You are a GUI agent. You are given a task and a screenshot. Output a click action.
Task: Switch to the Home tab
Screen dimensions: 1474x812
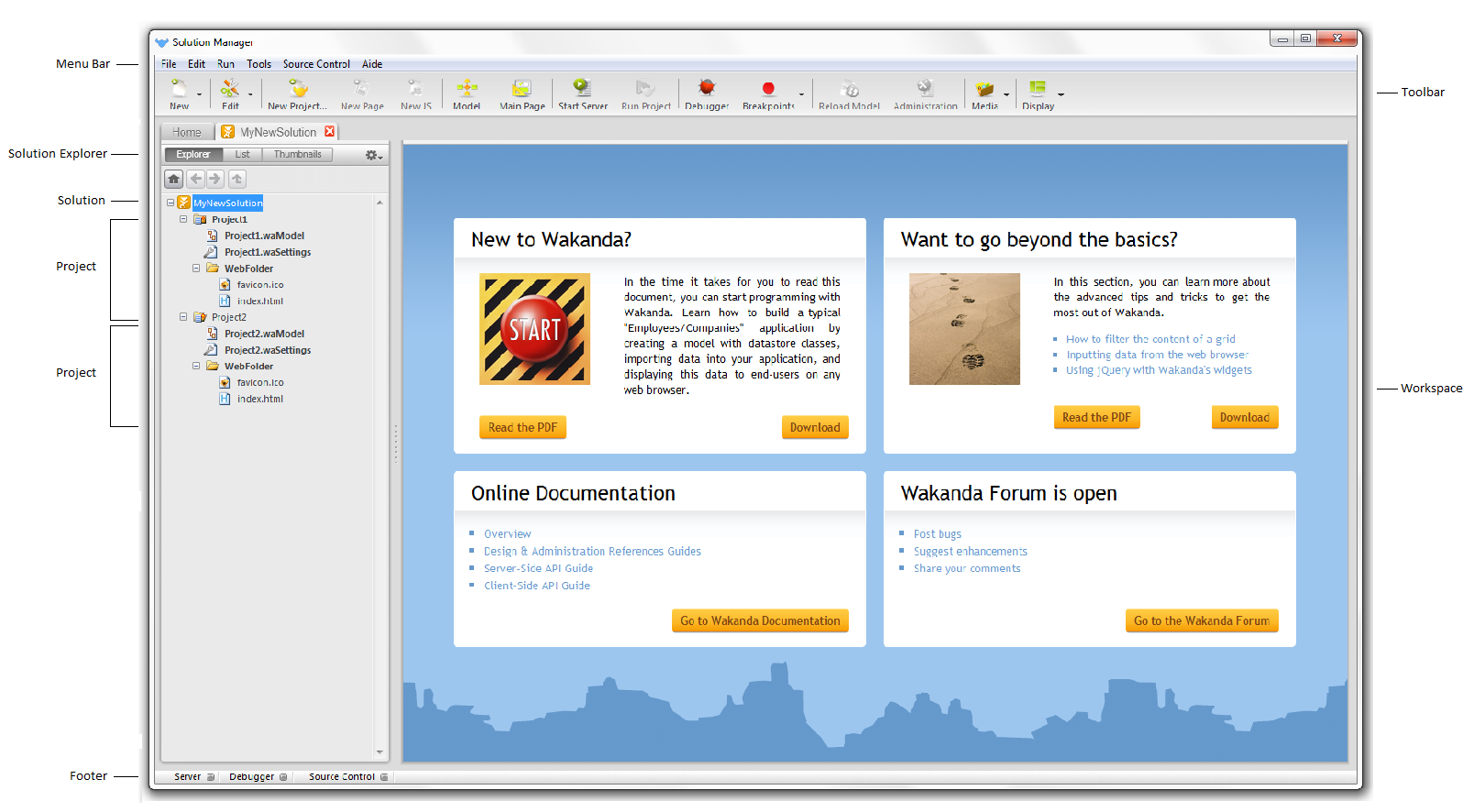(187, 132)
